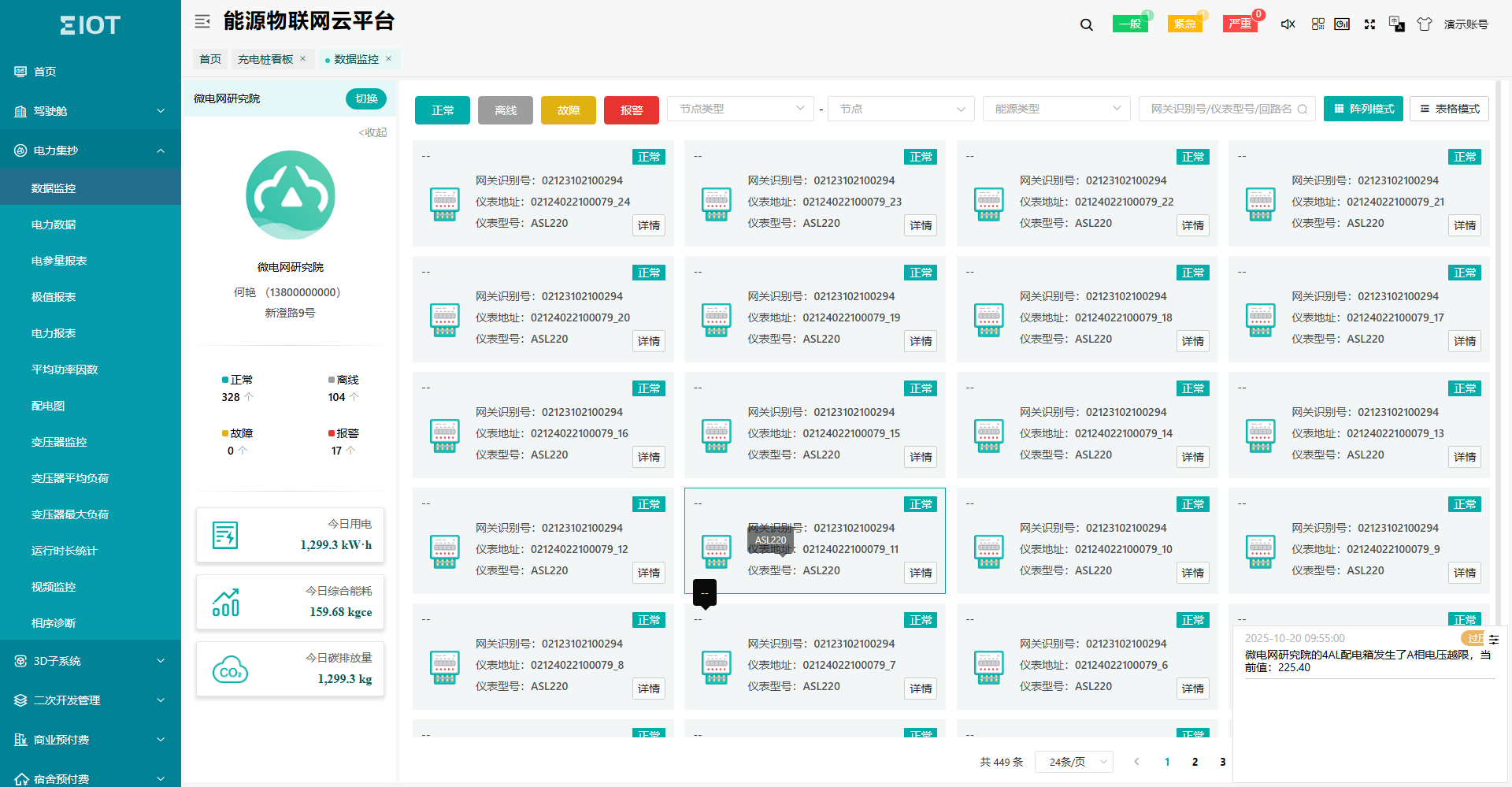Mute alarm sound with speaker icon

pos(1288,24)
